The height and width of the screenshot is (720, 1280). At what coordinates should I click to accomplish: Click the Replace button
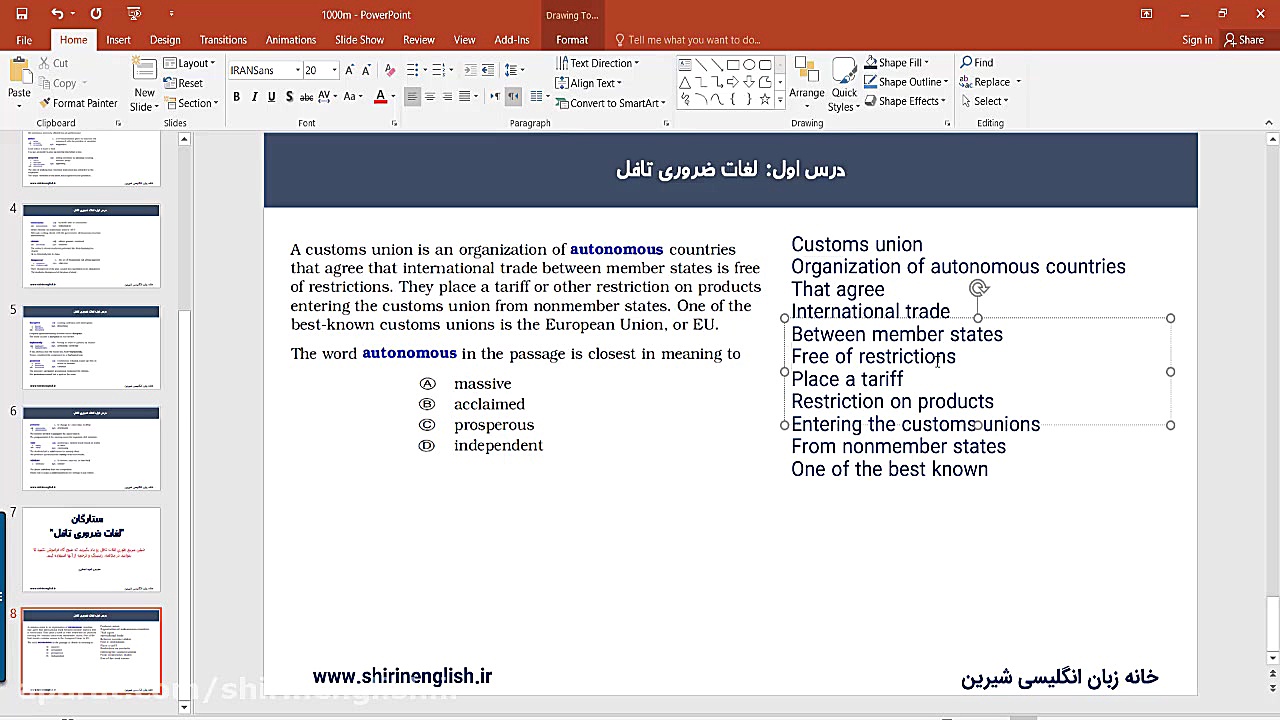[990, 82]
